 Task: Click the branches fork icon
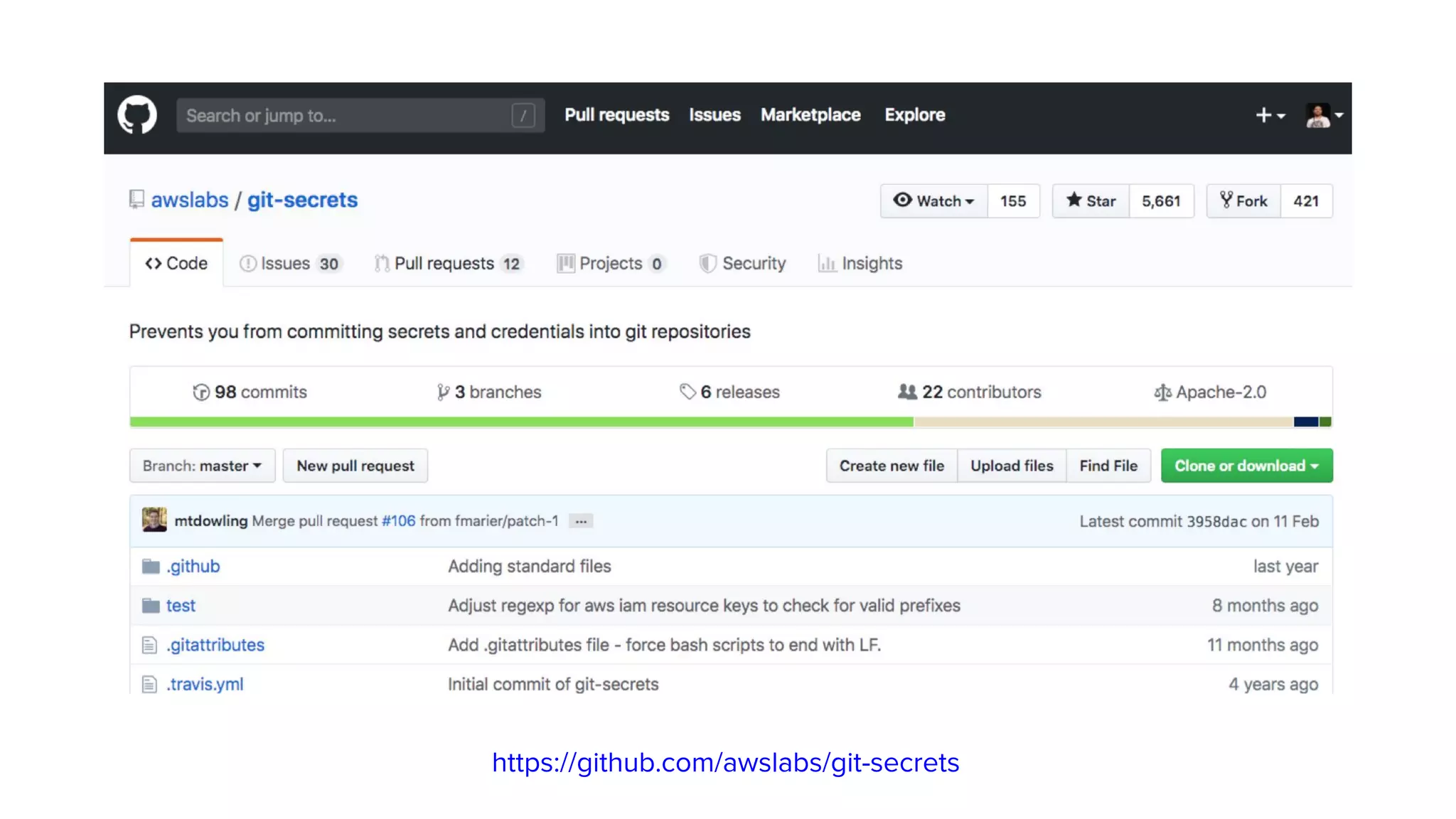[443, 392]
